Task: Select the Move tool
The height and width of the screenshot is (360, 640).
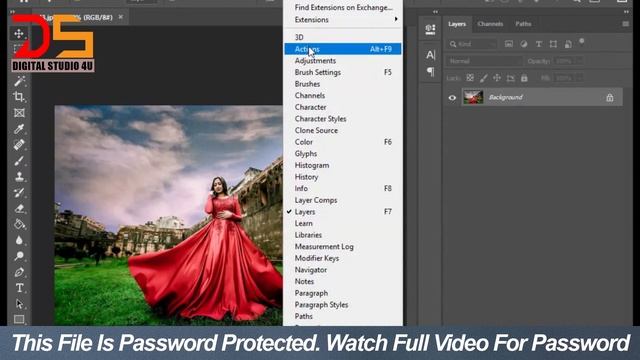Action: (19, 34)
